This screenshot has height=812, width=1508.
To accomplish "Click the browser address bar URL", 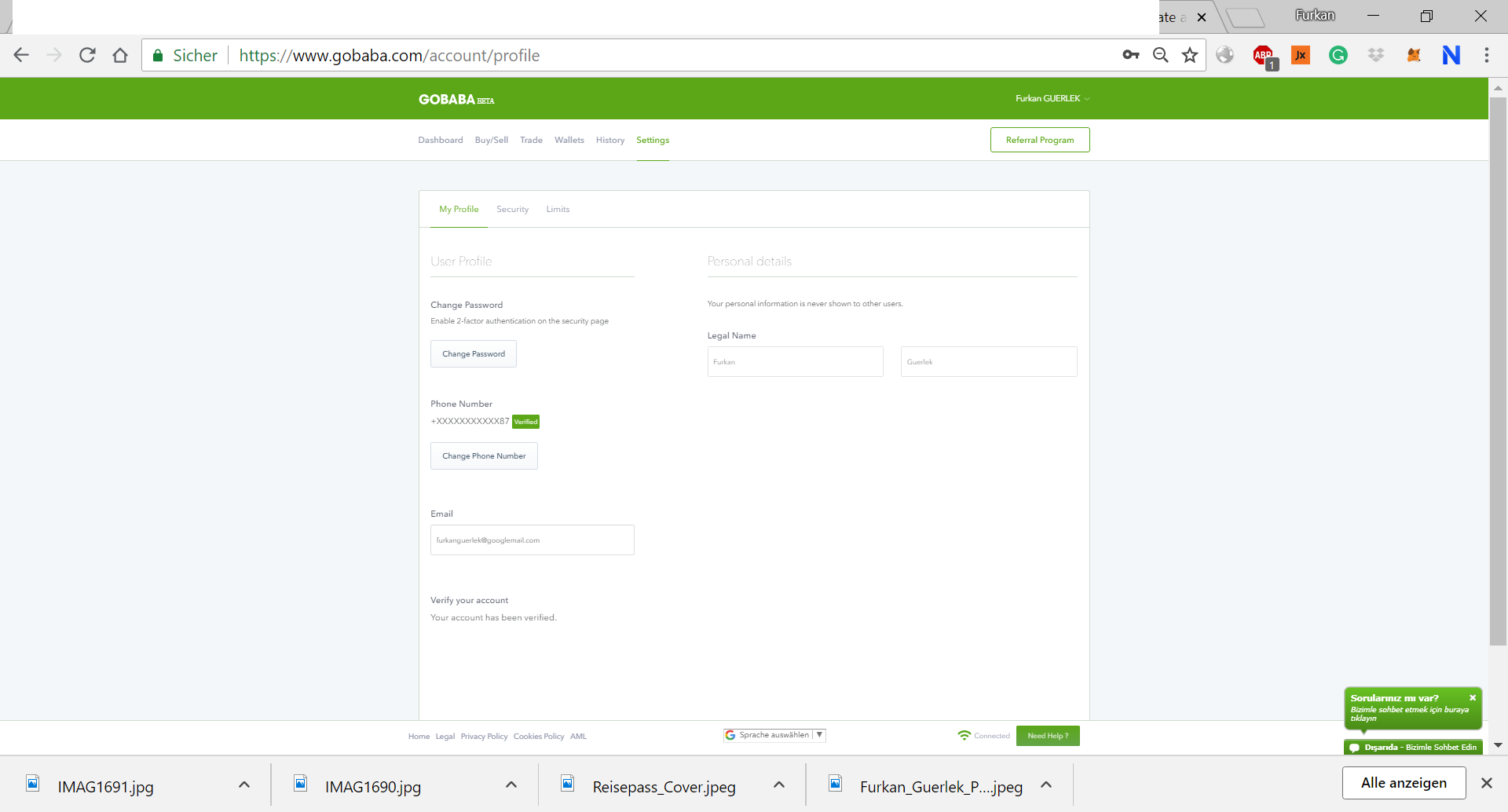I will [390, 56].
